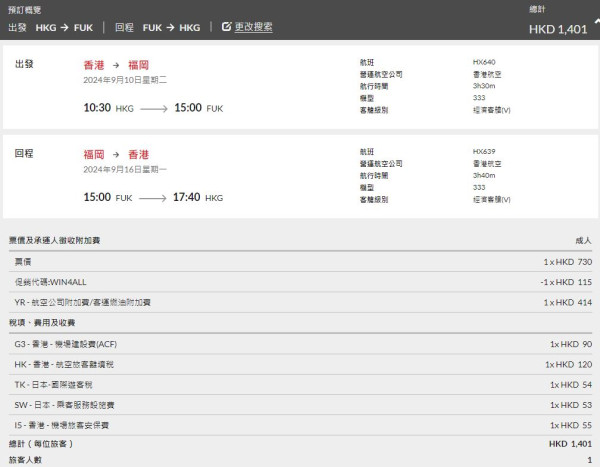Select the date 2024年9月10日星期二
This screenshot has height=467, width=600.
125,80
